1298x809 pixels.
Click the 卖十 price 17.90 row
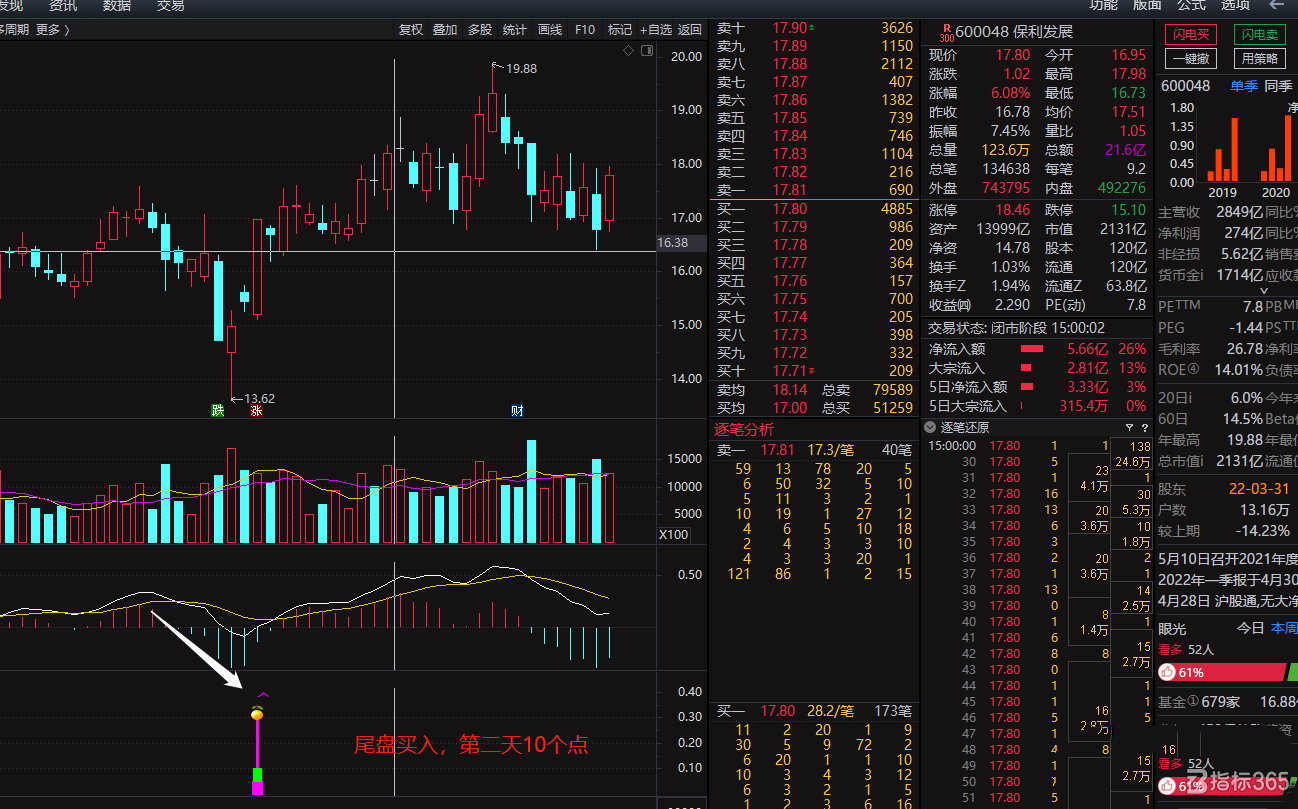pyautogui.click(x=815, y=28)
